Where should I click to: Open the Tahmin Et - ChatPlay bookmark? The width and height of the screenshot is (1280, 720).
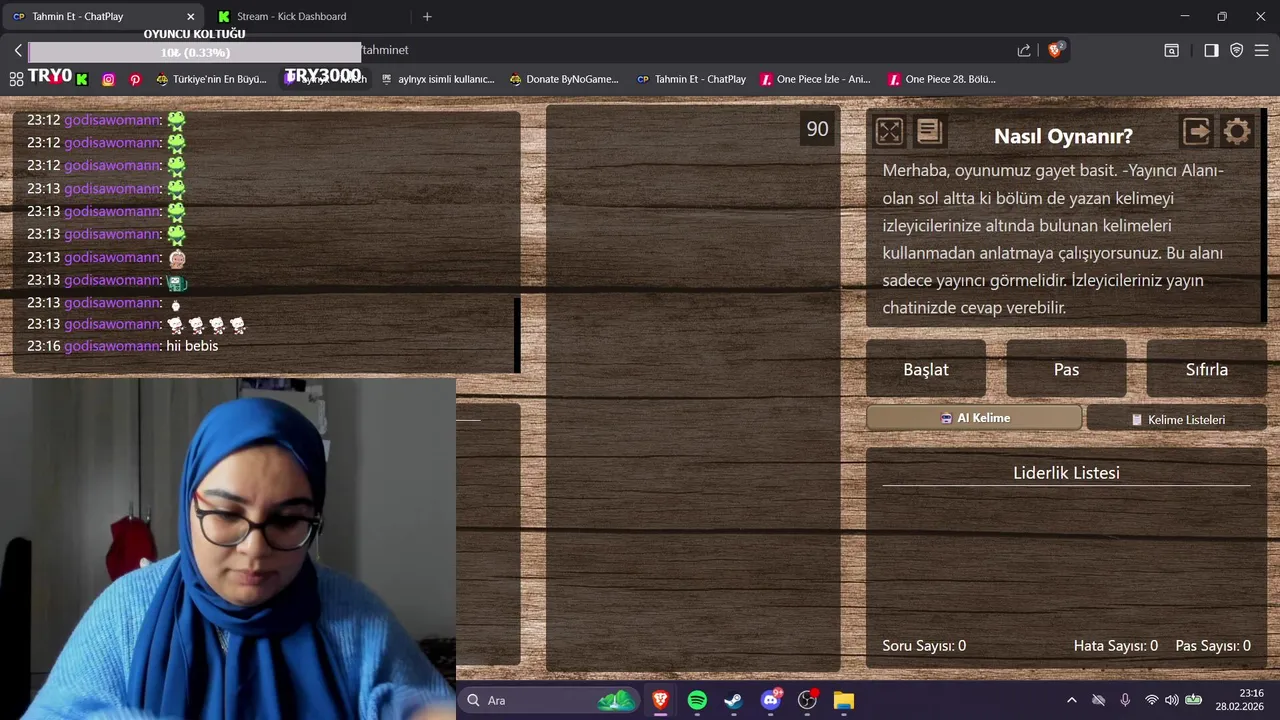691,79
